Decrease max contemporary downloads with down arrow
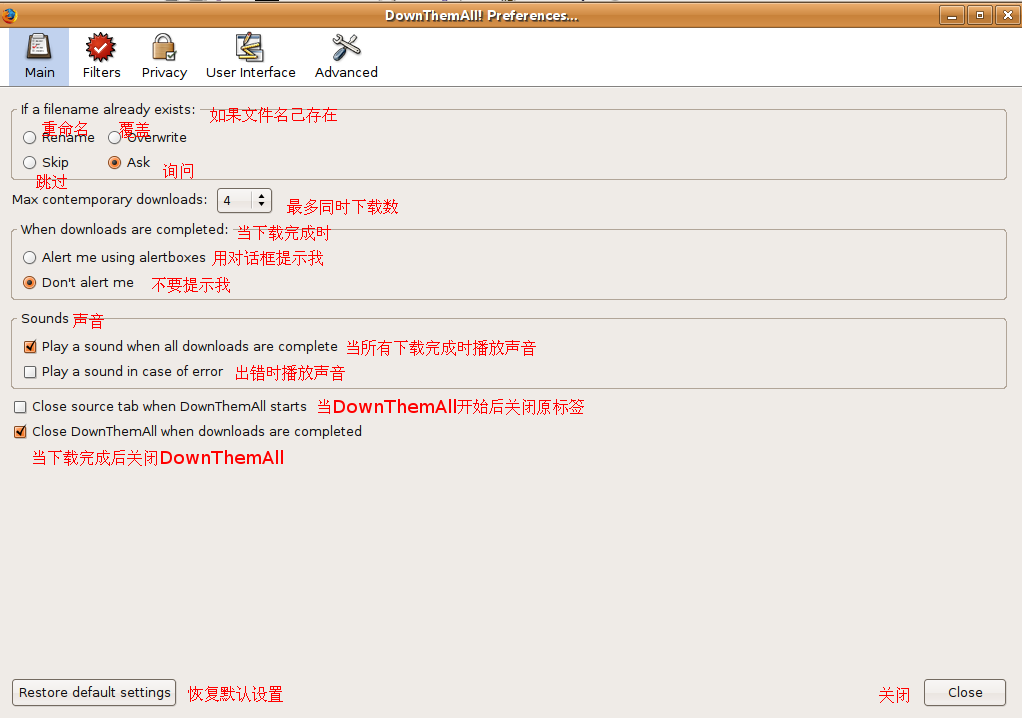 [261, 205]
